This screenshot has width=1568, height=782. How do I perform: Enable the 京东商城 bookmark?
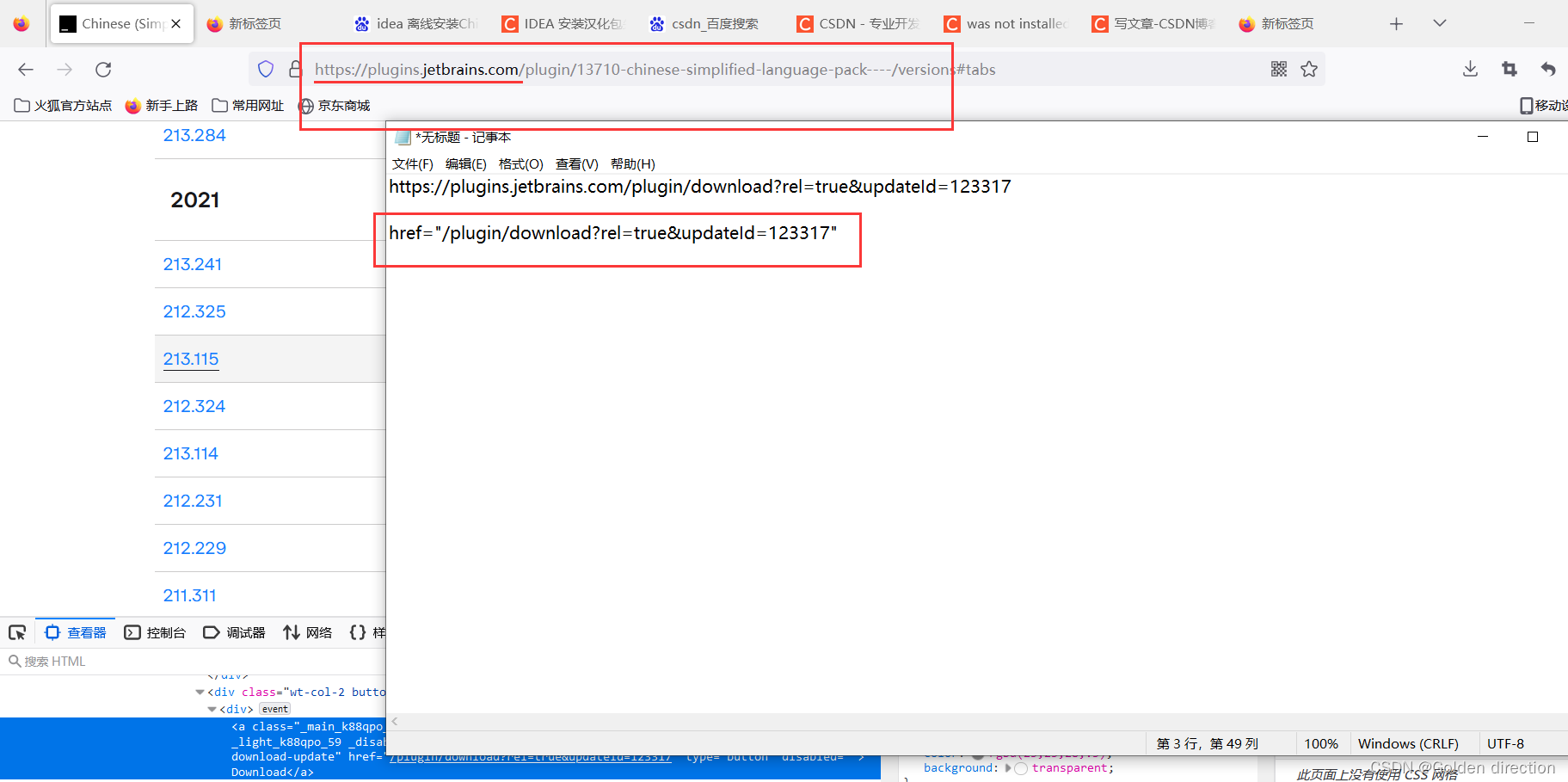click(x=335, y=105)
